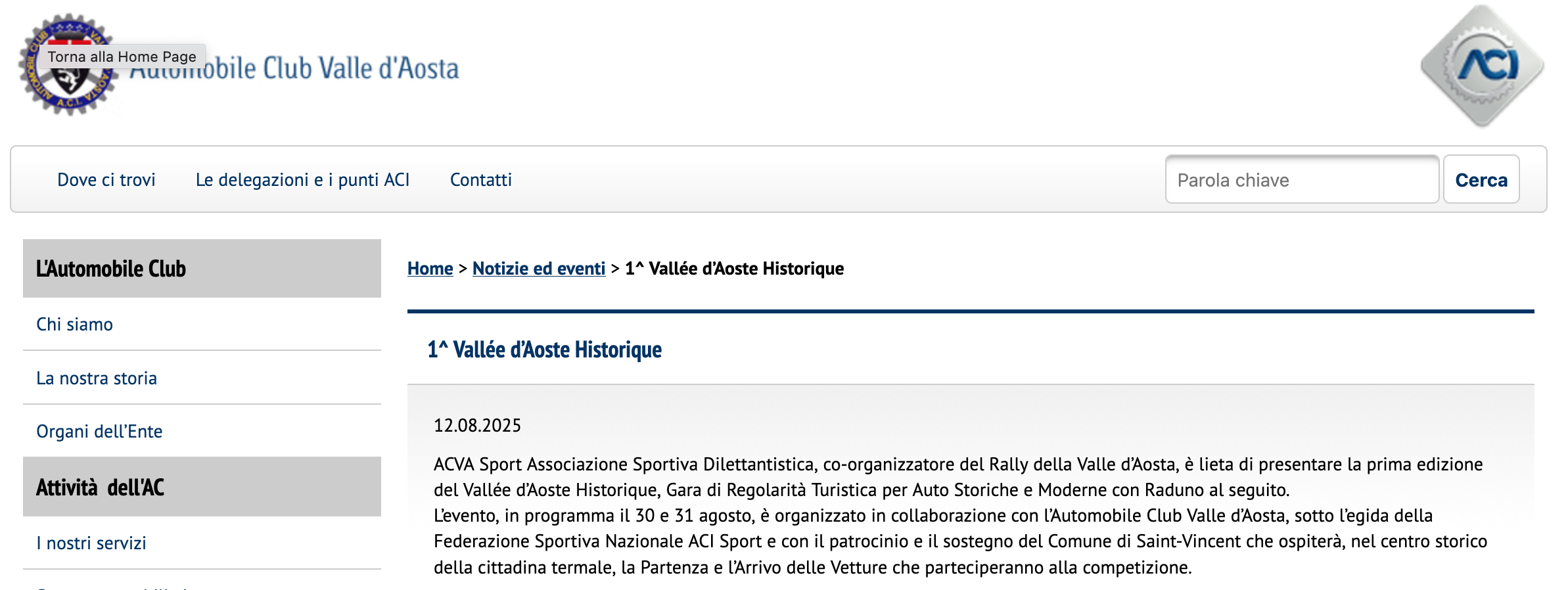Click the Torna alla Home Page tooltip

point(122,57)
